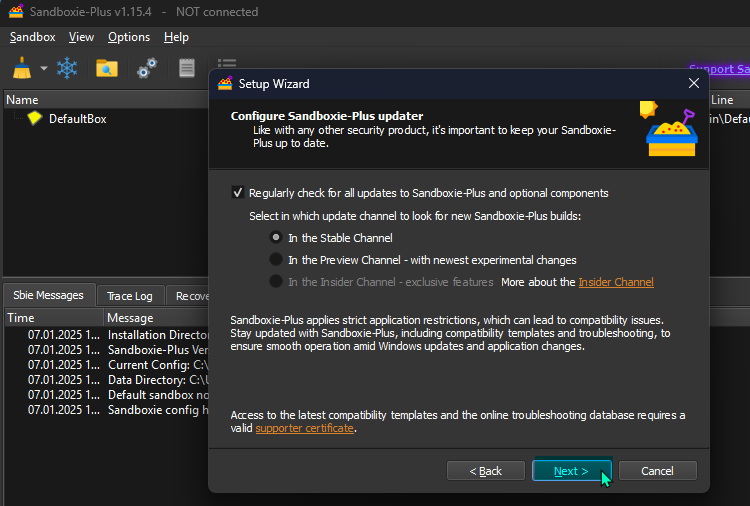
Task: Select the 'Installation Directory' message row
Action: click(107, 335)
